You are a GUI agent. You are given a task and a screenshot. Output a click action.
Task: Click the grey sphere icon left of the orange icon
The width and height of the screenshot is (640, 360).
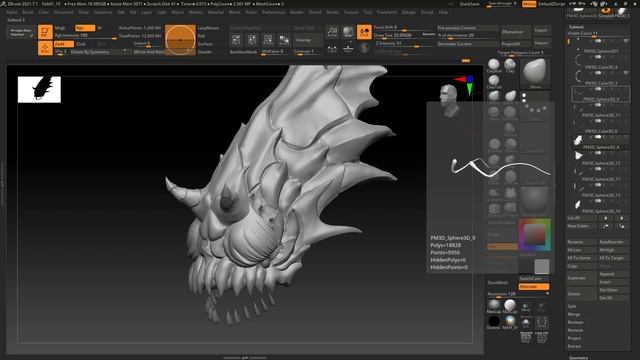pos(348,32)
